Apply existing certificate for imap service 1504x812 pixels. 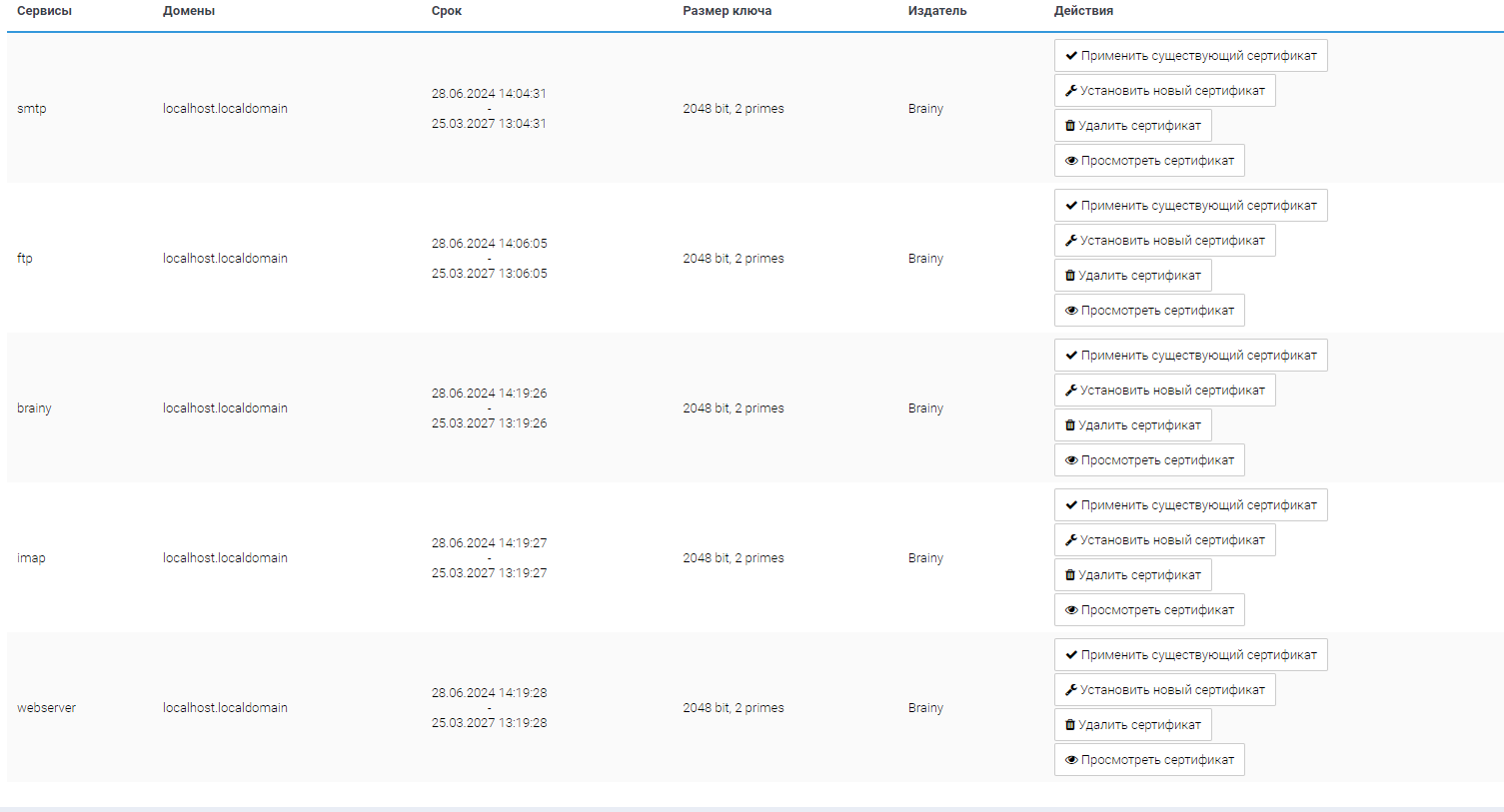pos(1190,505)
